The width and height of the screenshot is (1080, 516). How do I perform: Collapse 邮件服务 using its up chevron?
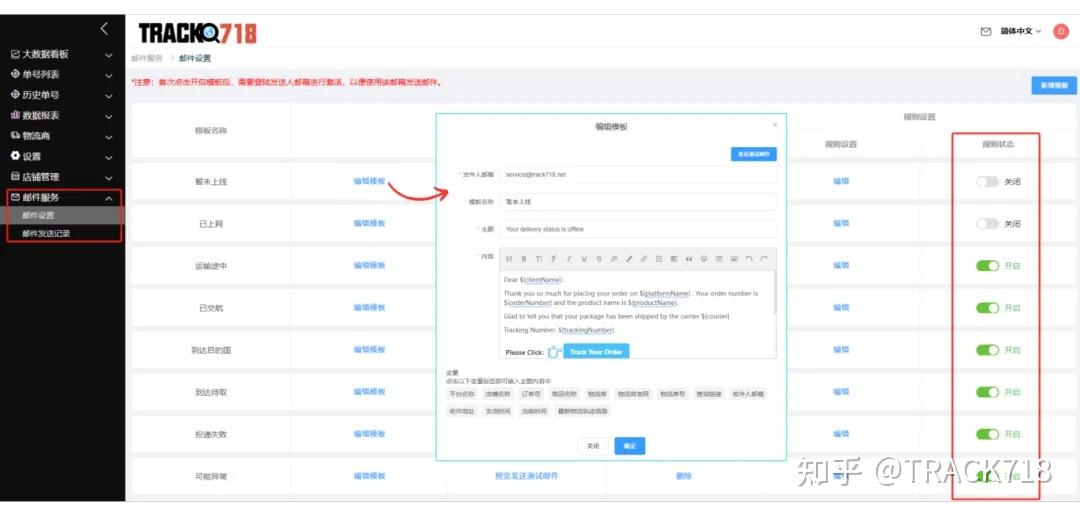coord(109,198)
